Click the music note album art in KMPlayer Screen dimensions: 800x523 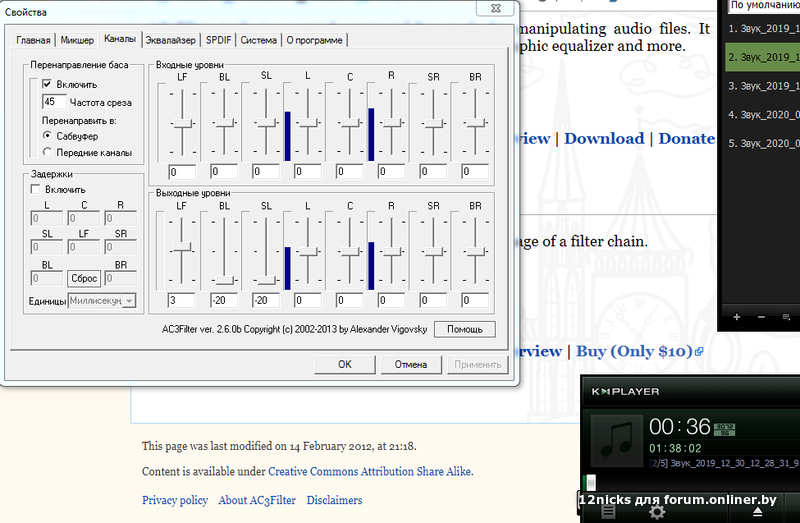[x=616, y=440]
